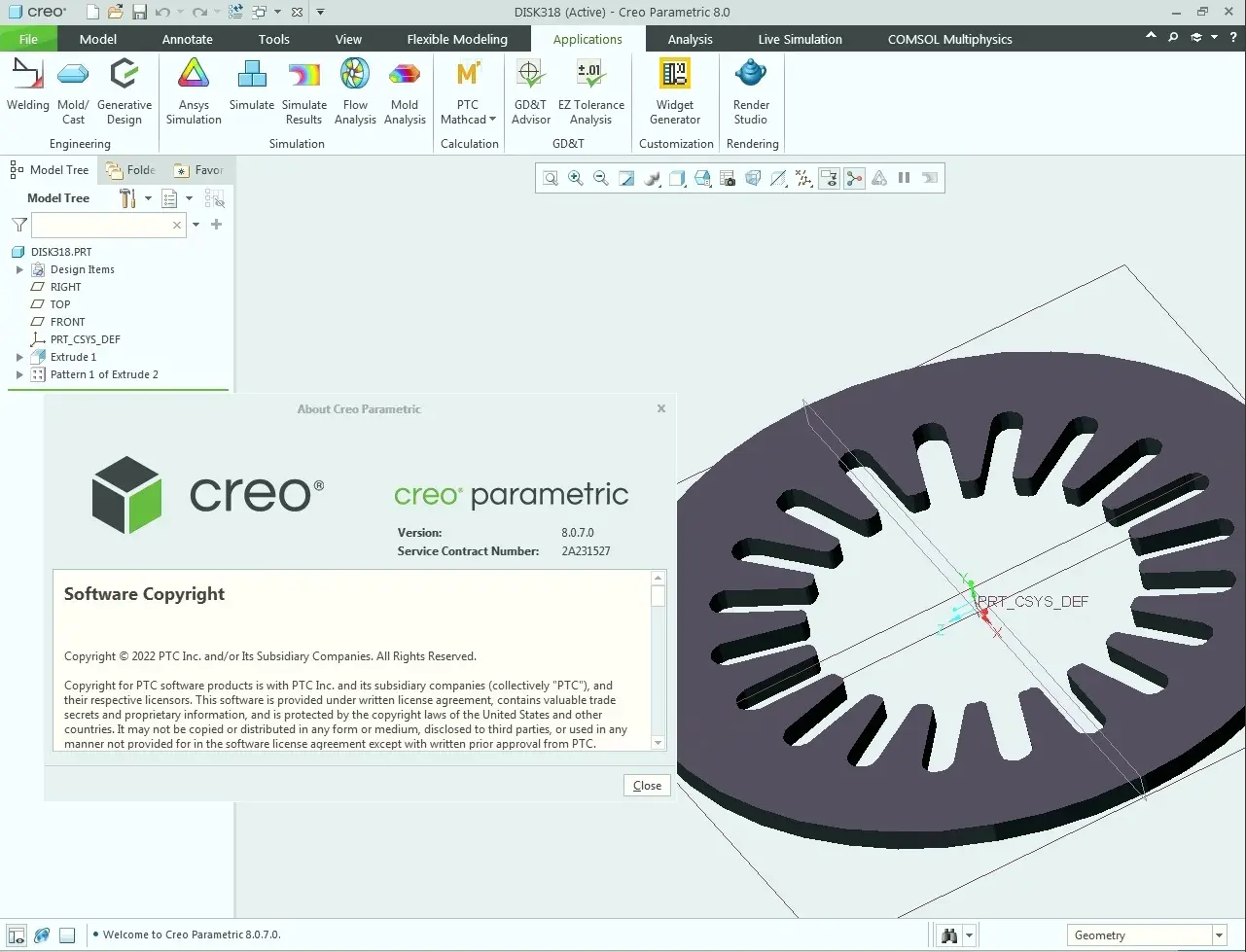Image resolution: width=1246 pixels, height=952 pixels.
Task: Launch the Simulate application
Action: point(252,86)
